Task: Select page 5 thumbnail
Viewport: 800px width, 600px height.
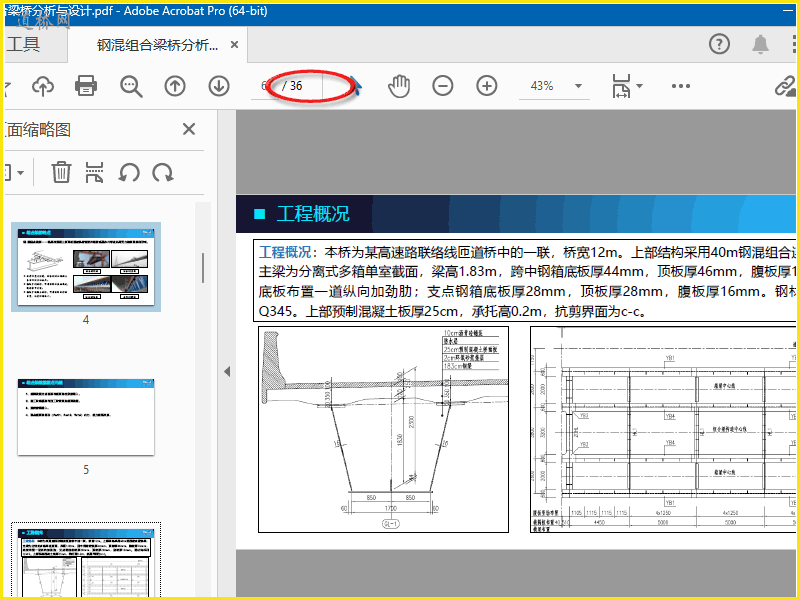Action: click(86, 417)
